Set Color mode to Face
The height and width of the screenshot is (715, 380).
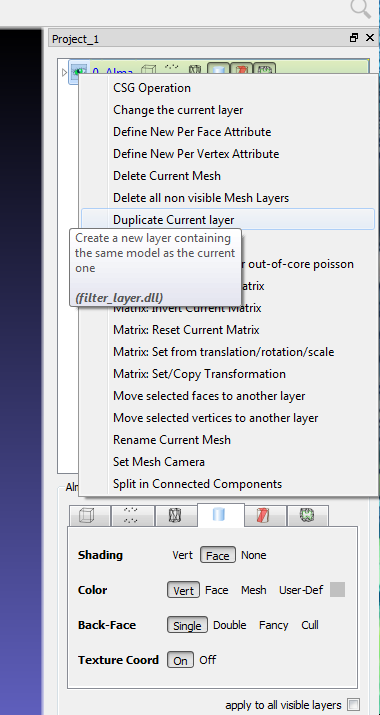point(217,590)
